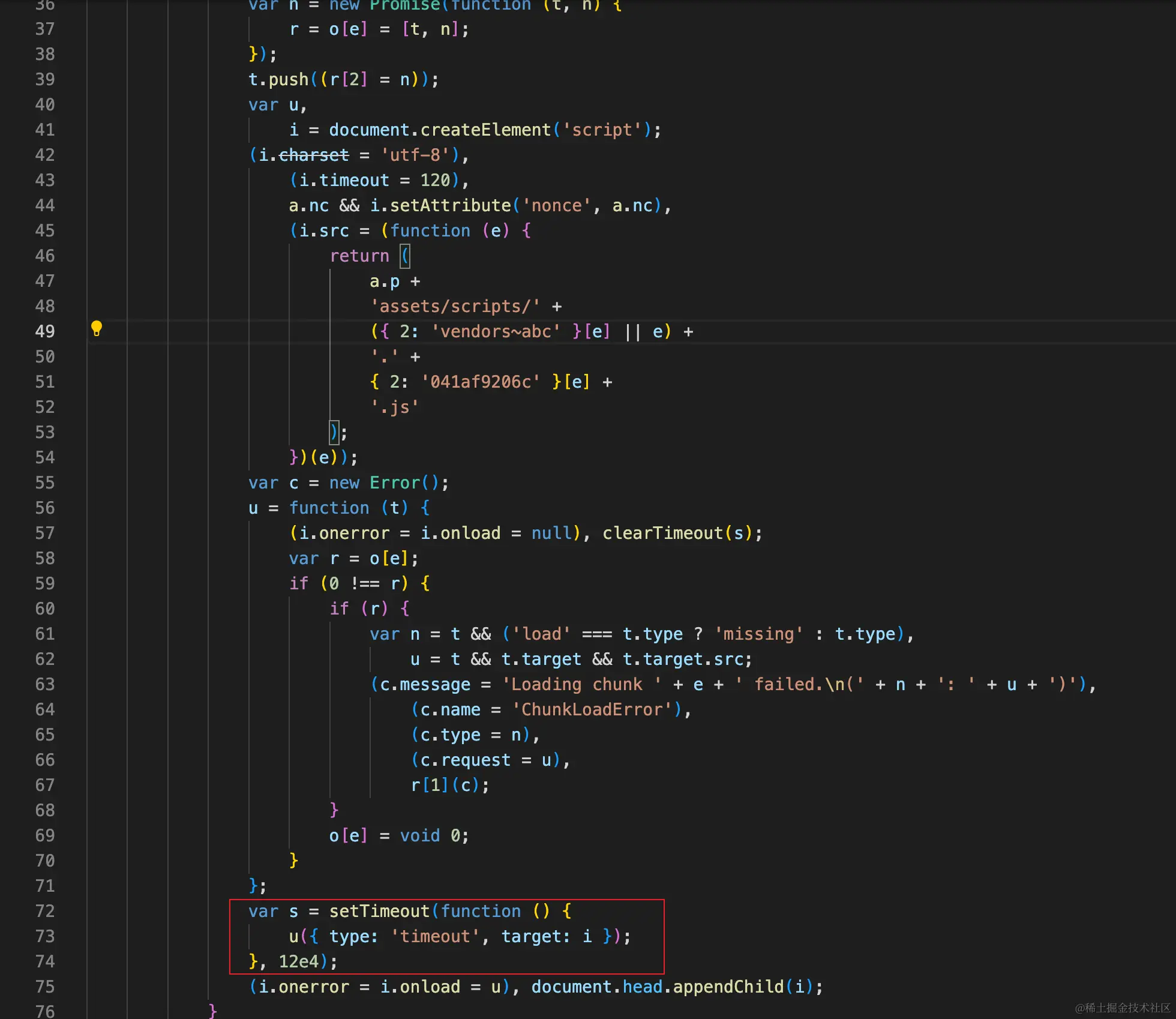Click the 'assets/scripts/' string

(455, 306)
